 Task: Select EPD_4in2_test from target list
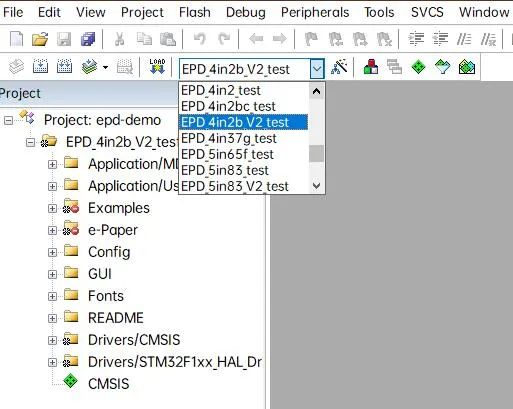tap(243, 90)
